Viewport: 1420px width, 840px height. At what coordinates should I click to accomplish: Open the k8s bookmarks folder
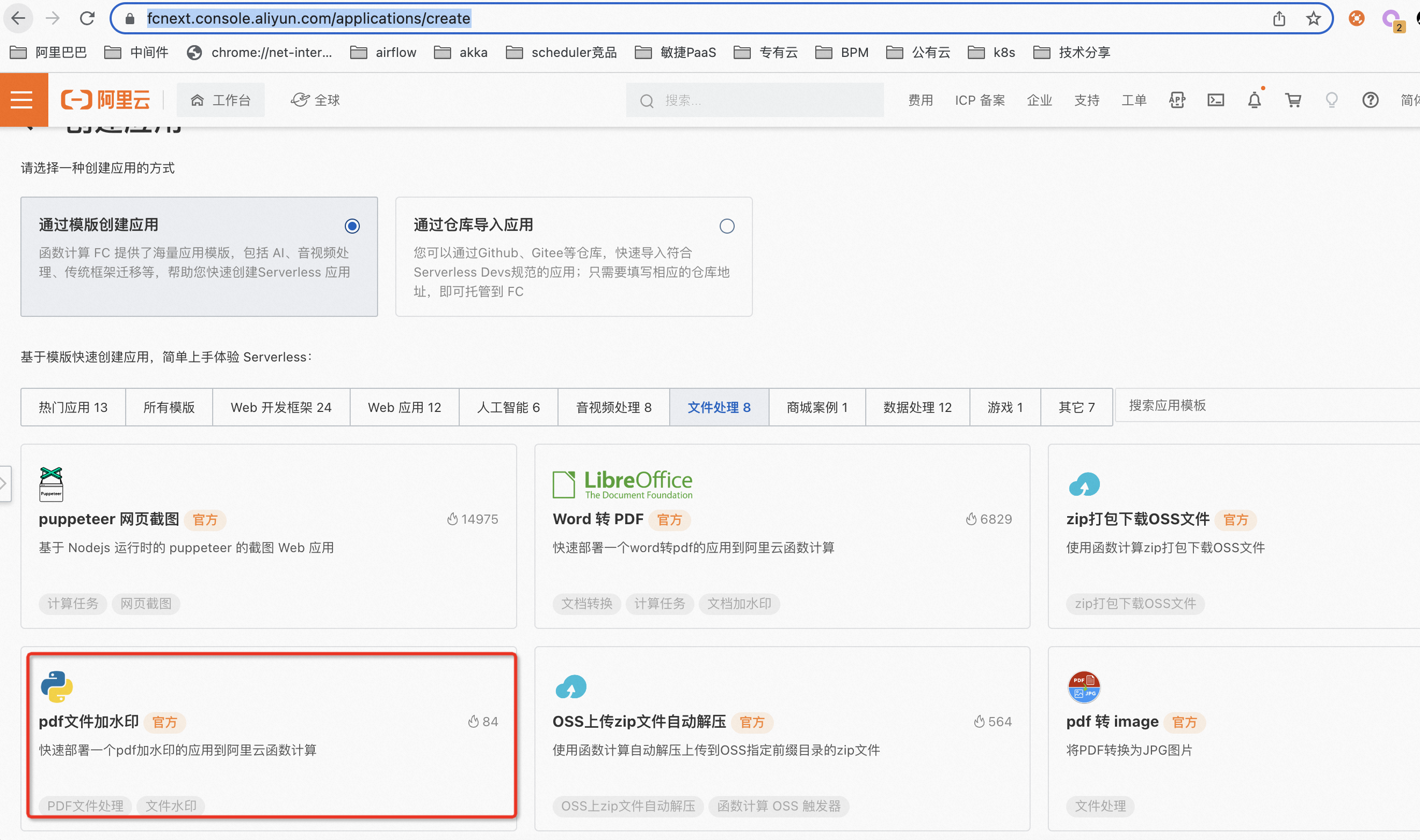(x=991, y=53)
